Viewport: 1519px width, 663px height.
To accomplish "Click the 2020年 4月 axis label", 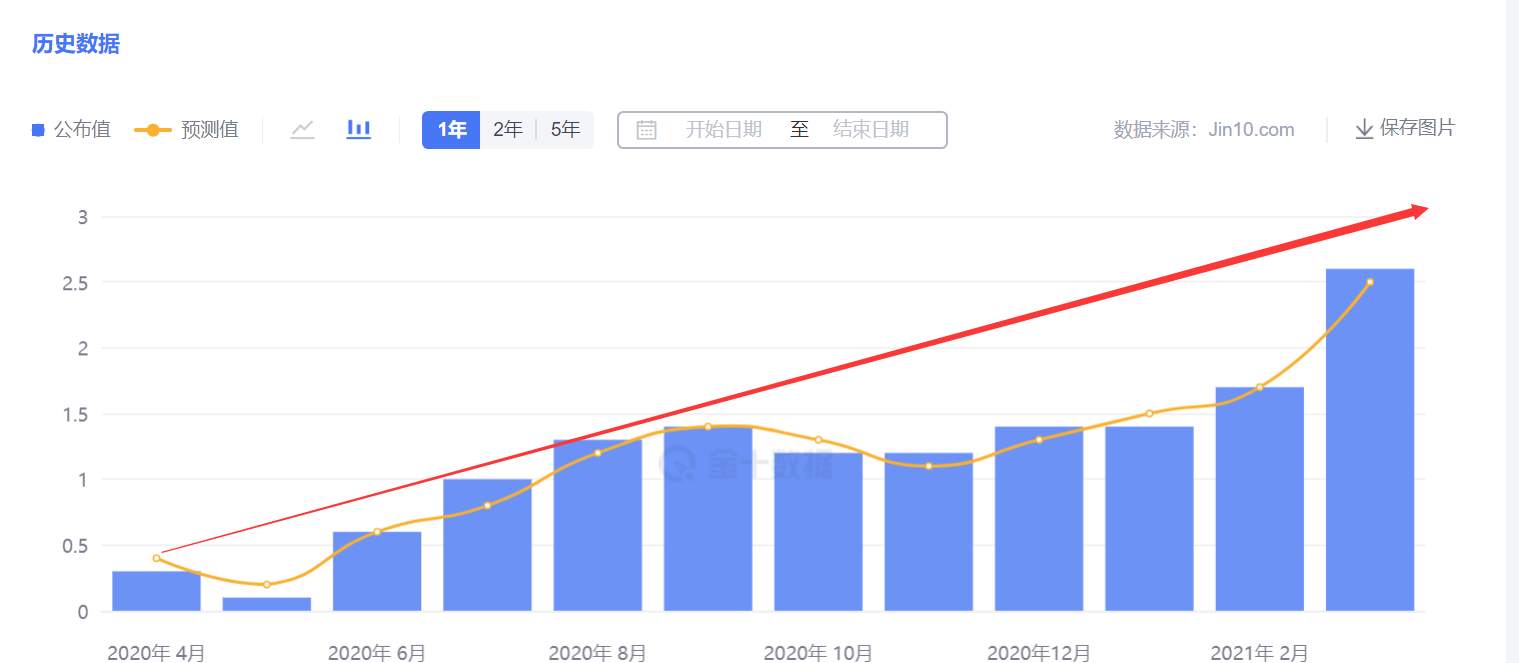I will [157, 653].
